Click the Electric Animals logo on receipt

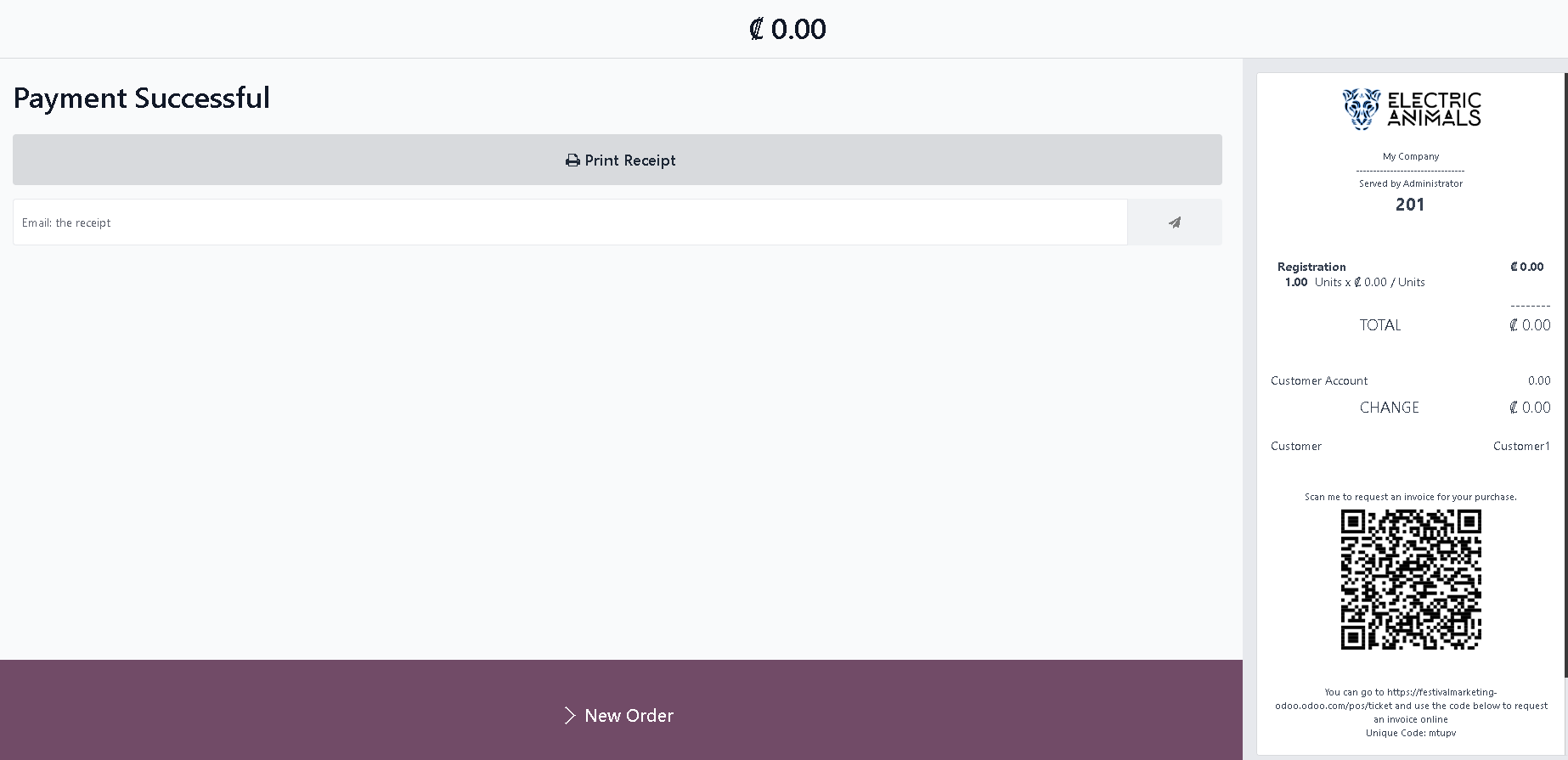(1411, 110)
